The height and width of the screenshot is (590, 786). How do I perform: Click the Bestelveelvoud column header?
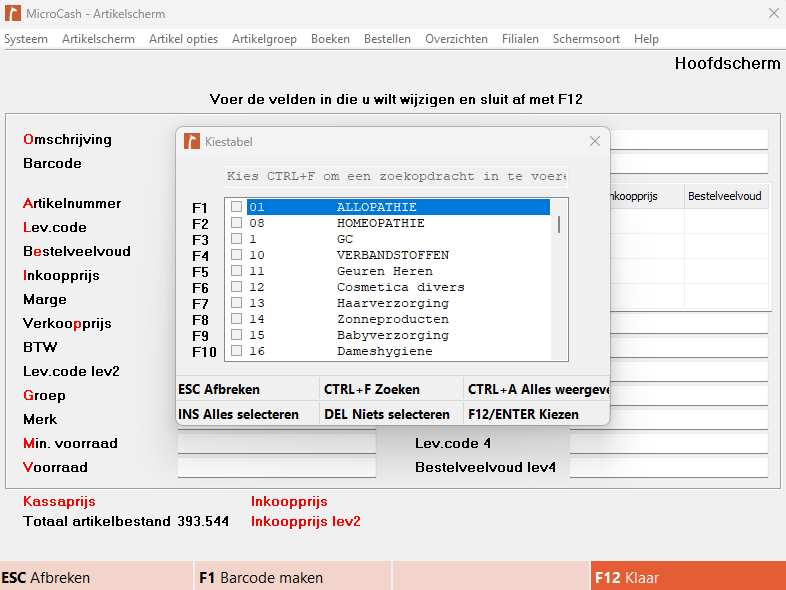pyautogui.click(x=725, y=196)
